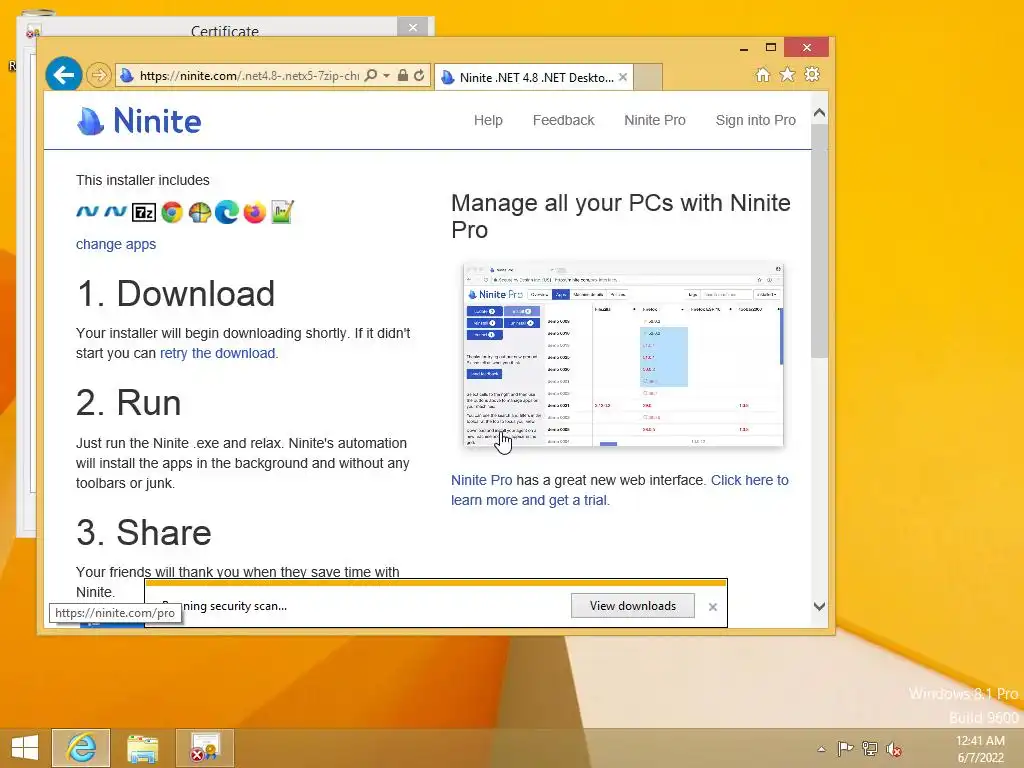The image size is (1024, 768).
Task: Click the View downloads button
Action: (x=633, y=605)
